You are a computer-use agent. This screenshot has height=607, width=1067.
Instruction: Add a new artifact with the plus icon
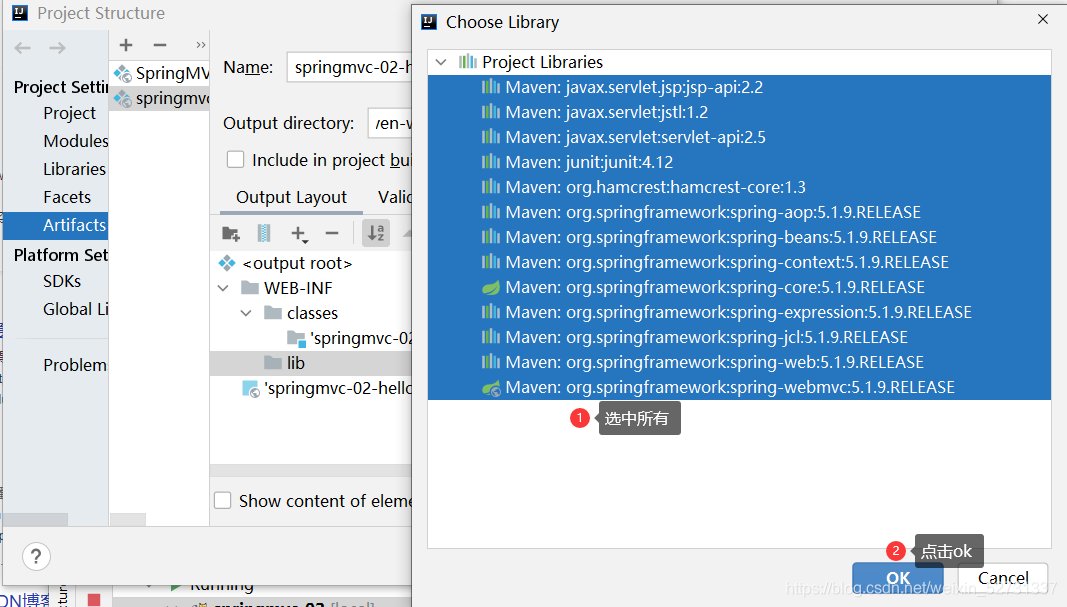(x=126, y=45)
